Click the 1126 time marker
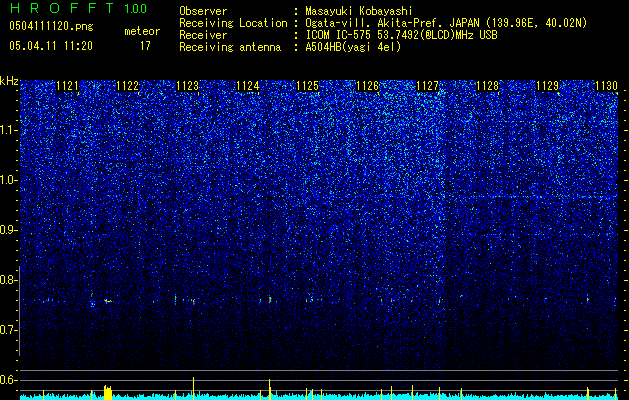629x400 pixels. point(367,86)
